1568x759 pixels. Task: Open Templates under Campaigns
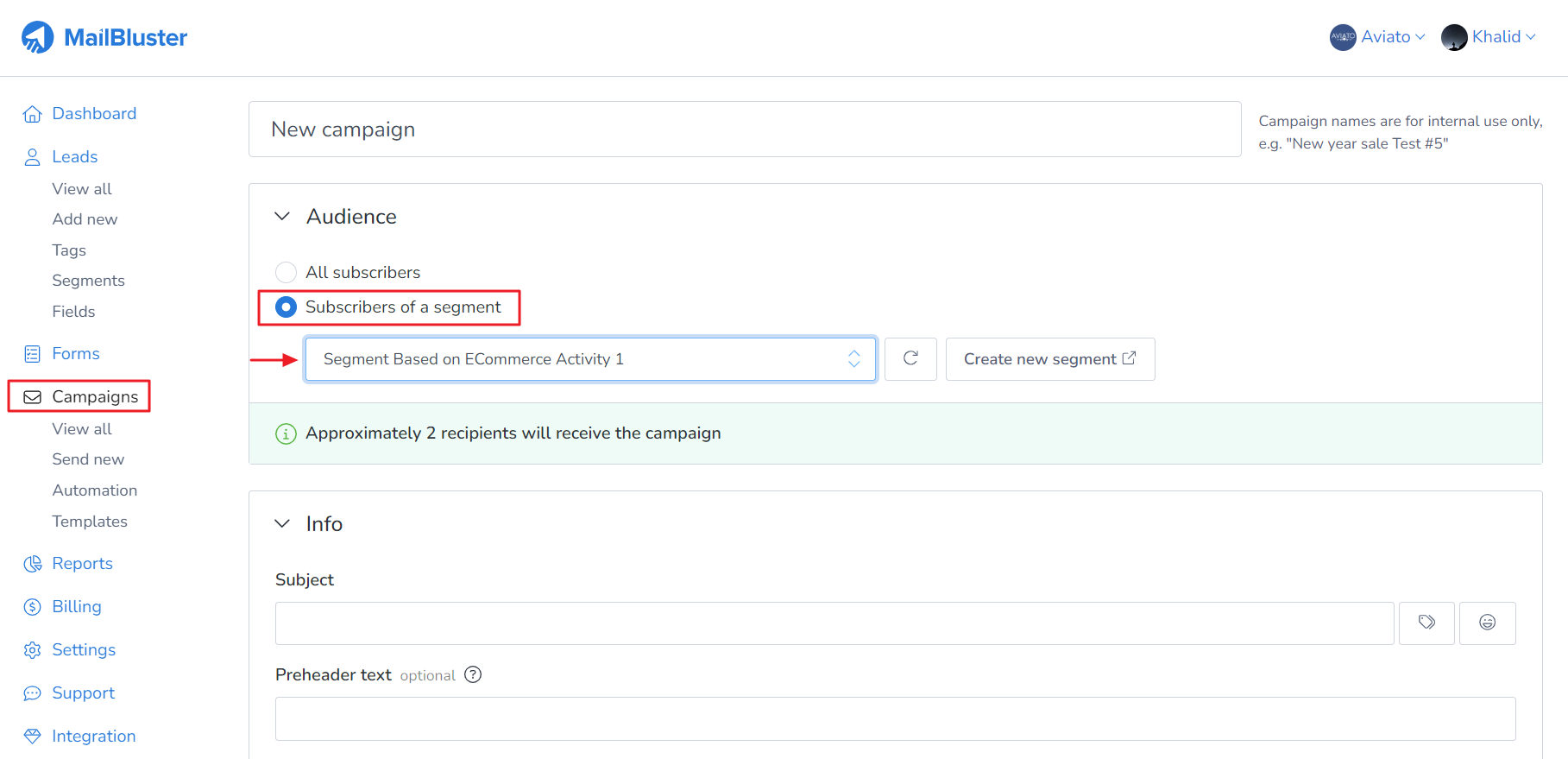coord(90,522)
